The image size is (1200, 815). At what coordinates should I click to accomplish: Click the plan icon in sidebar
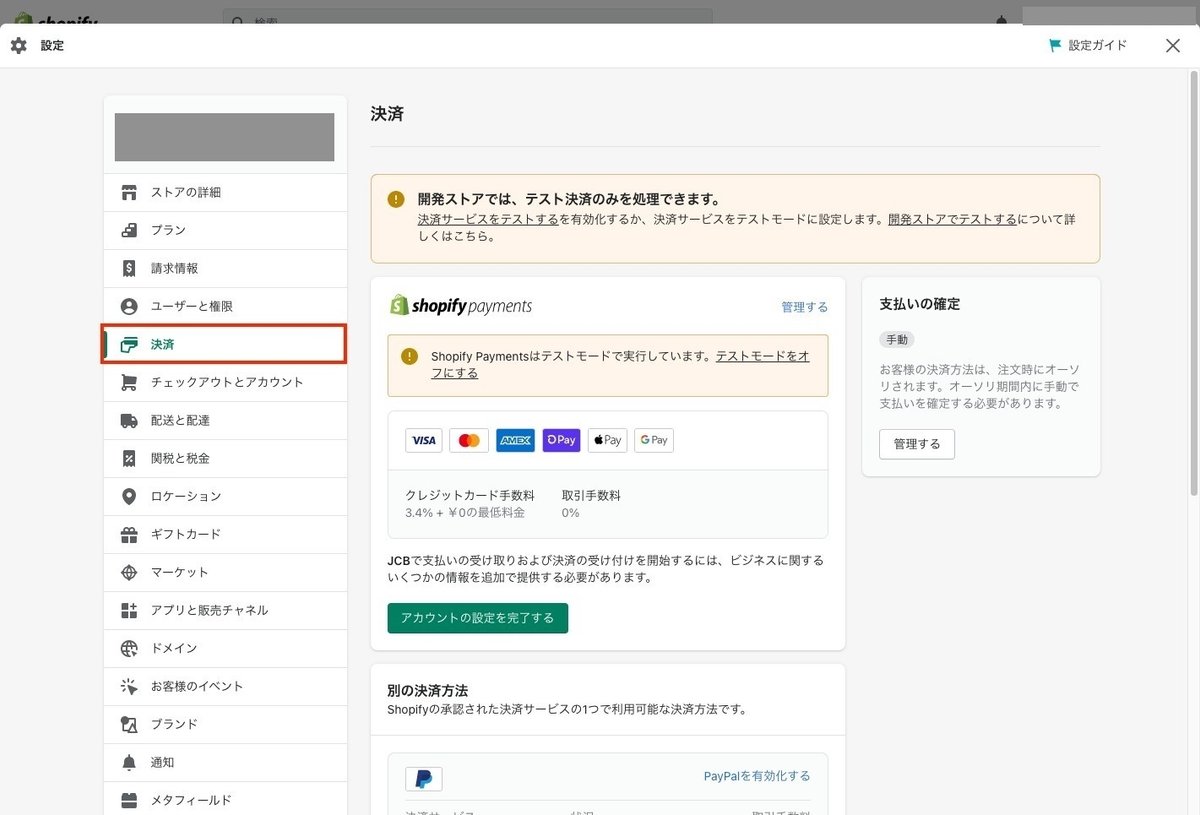point(129,230)
